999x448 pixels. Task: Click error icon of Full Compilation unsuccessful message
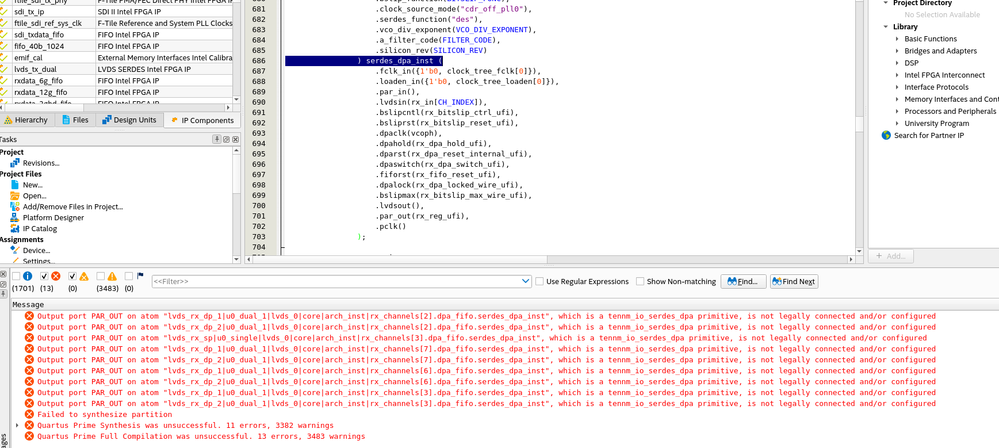(x=29, y=436)
